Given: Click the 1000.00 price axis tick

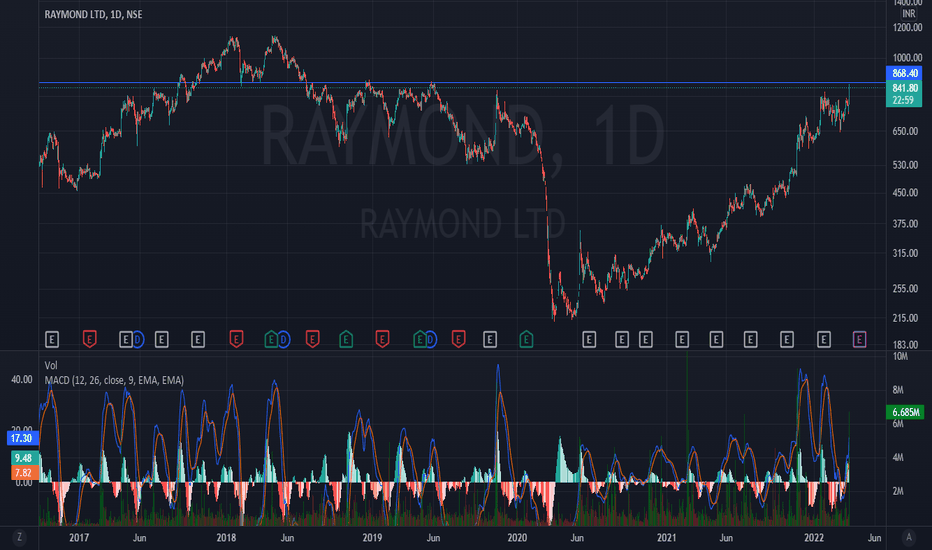Looking at the screenshot, I should [907, 58].
